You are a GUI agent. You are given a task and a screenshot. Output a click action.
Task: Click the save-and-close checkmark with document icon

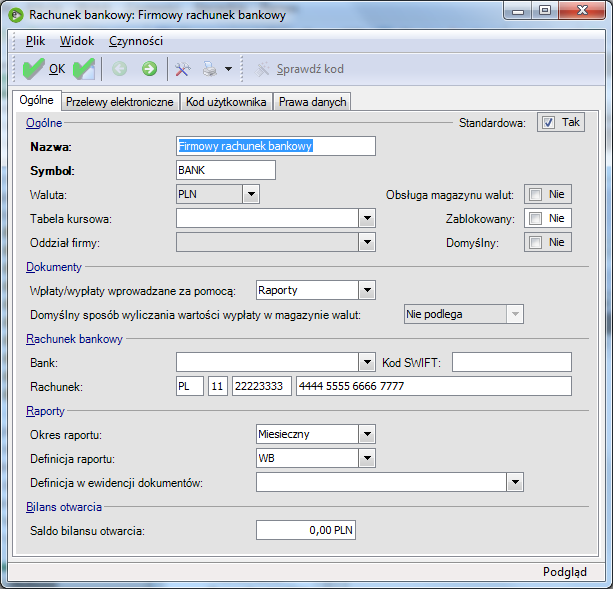pos(84,69)
